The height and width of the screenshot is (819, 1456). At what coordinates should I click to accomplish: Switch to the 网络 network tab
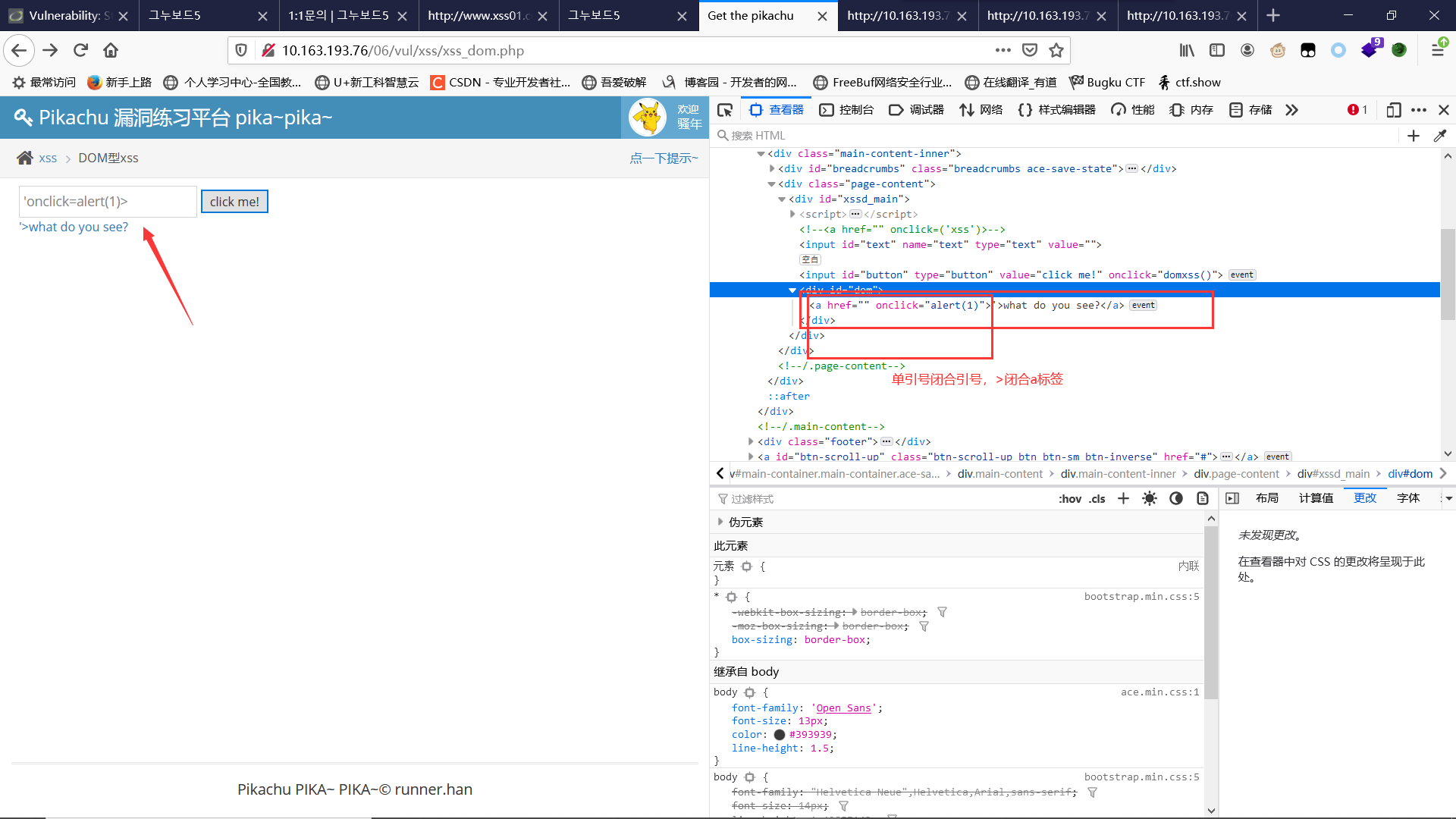pos(981,110)
